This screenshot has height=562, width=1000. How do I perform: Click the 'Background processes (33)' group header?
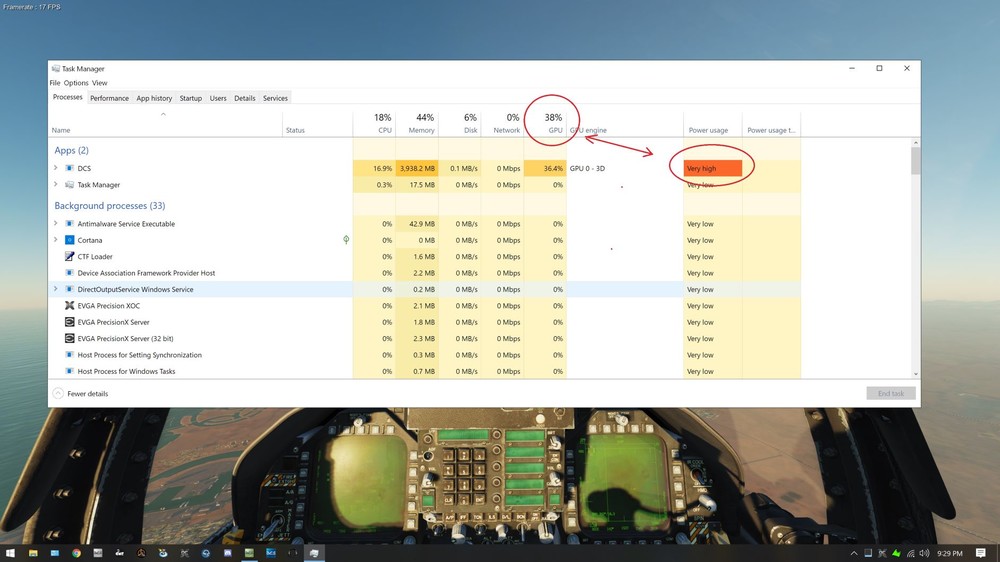pos(110,205)
